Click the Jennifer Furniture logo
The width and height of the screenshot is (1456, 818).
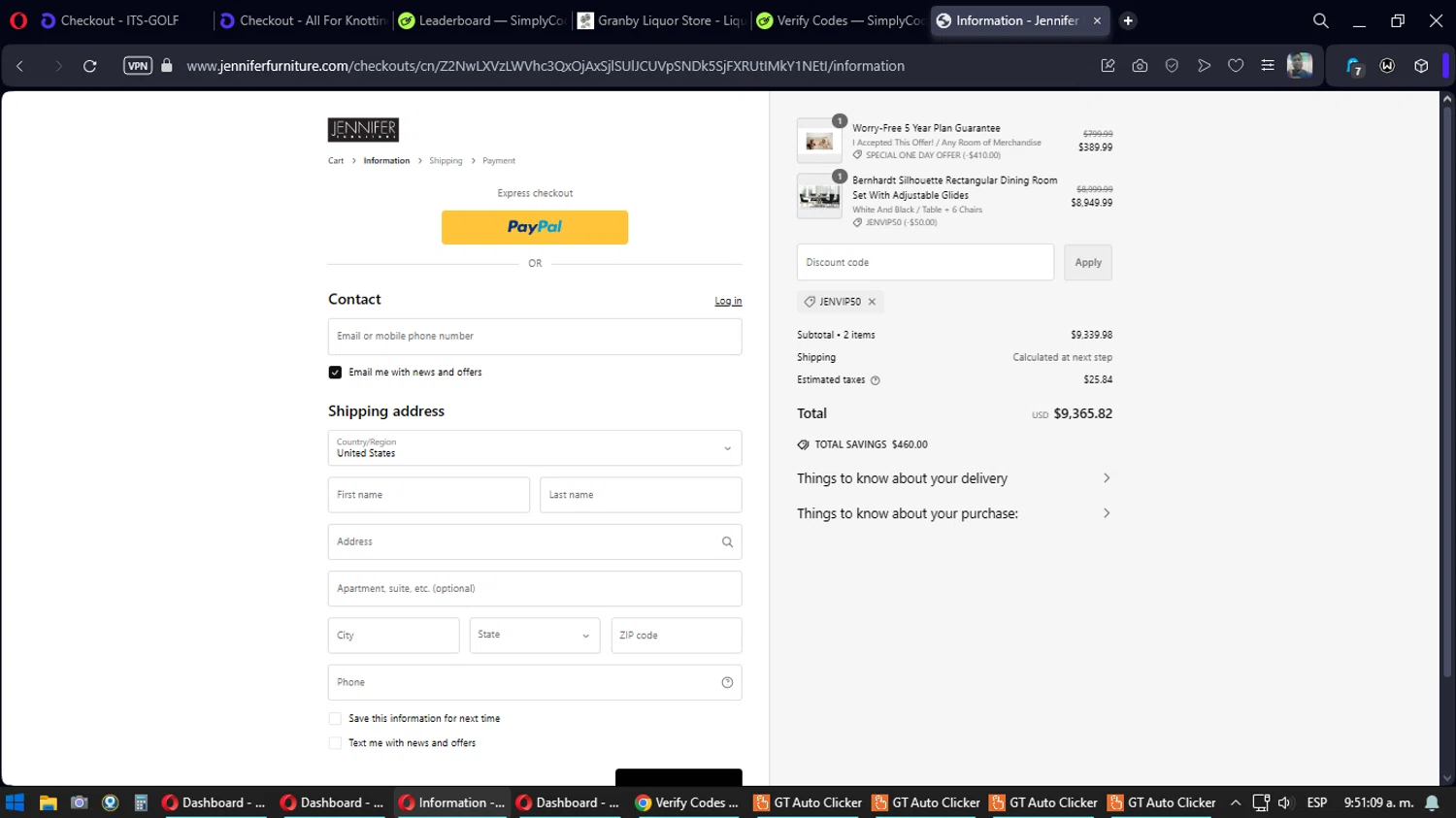point(363,129)
